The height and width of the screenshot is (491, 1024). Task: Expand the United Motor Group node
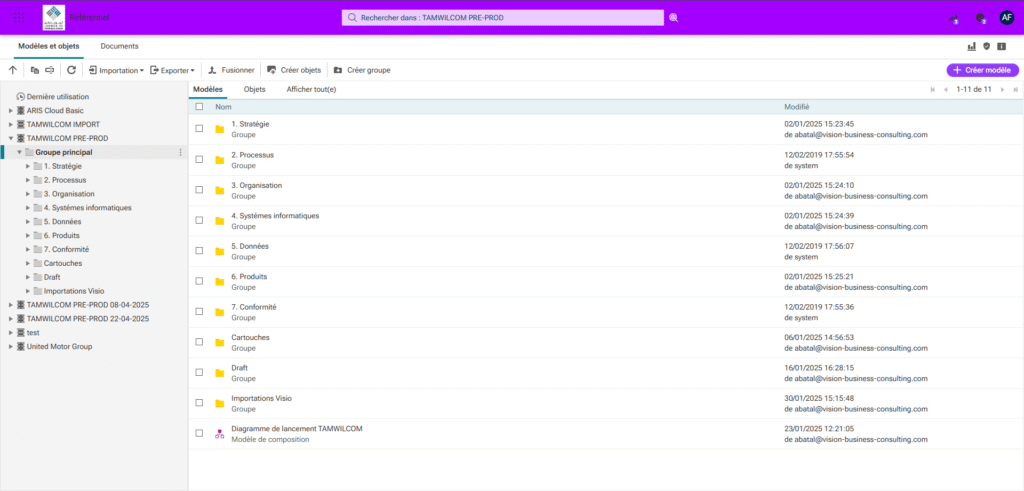[x=10, y=346]
